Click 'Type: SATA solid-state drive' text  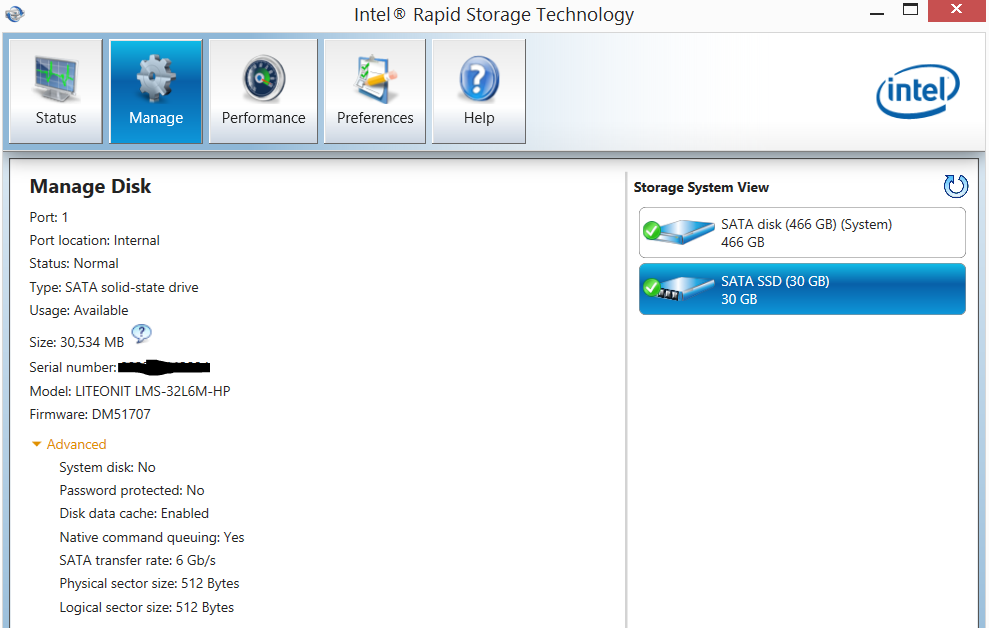pos(114,288)
